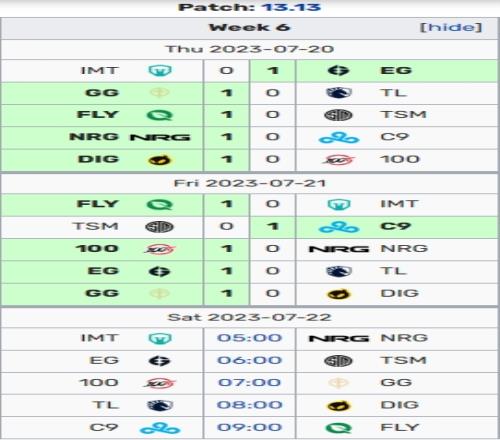The image size is (500, 440).
Task: Select the IMT team name in the Friday FLY vs IMT row
Action: click(x=399, y=204)
